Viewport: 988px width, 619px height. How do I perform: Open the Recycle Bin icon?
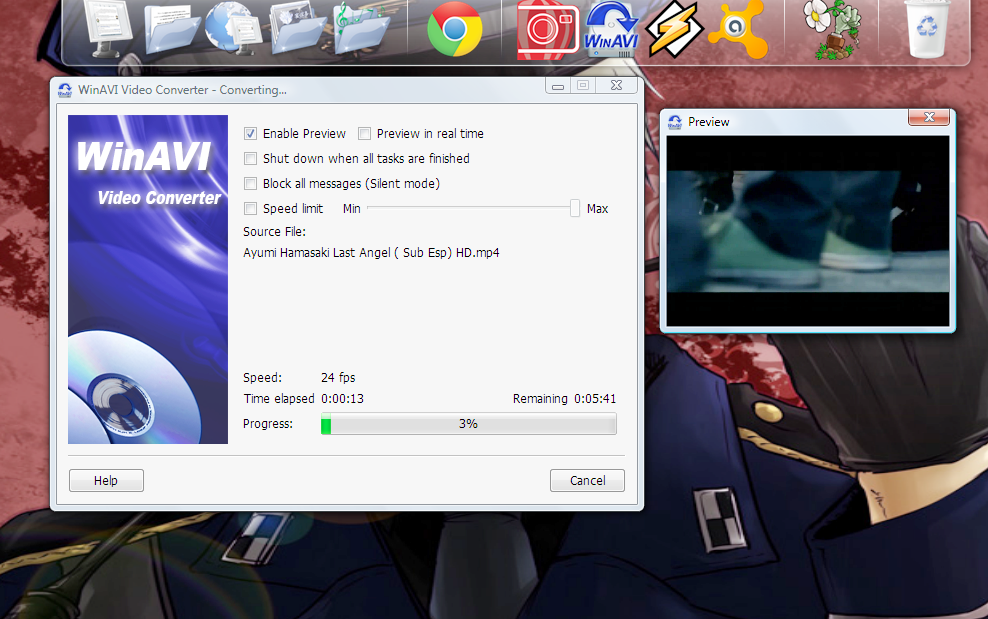(925, 30)
